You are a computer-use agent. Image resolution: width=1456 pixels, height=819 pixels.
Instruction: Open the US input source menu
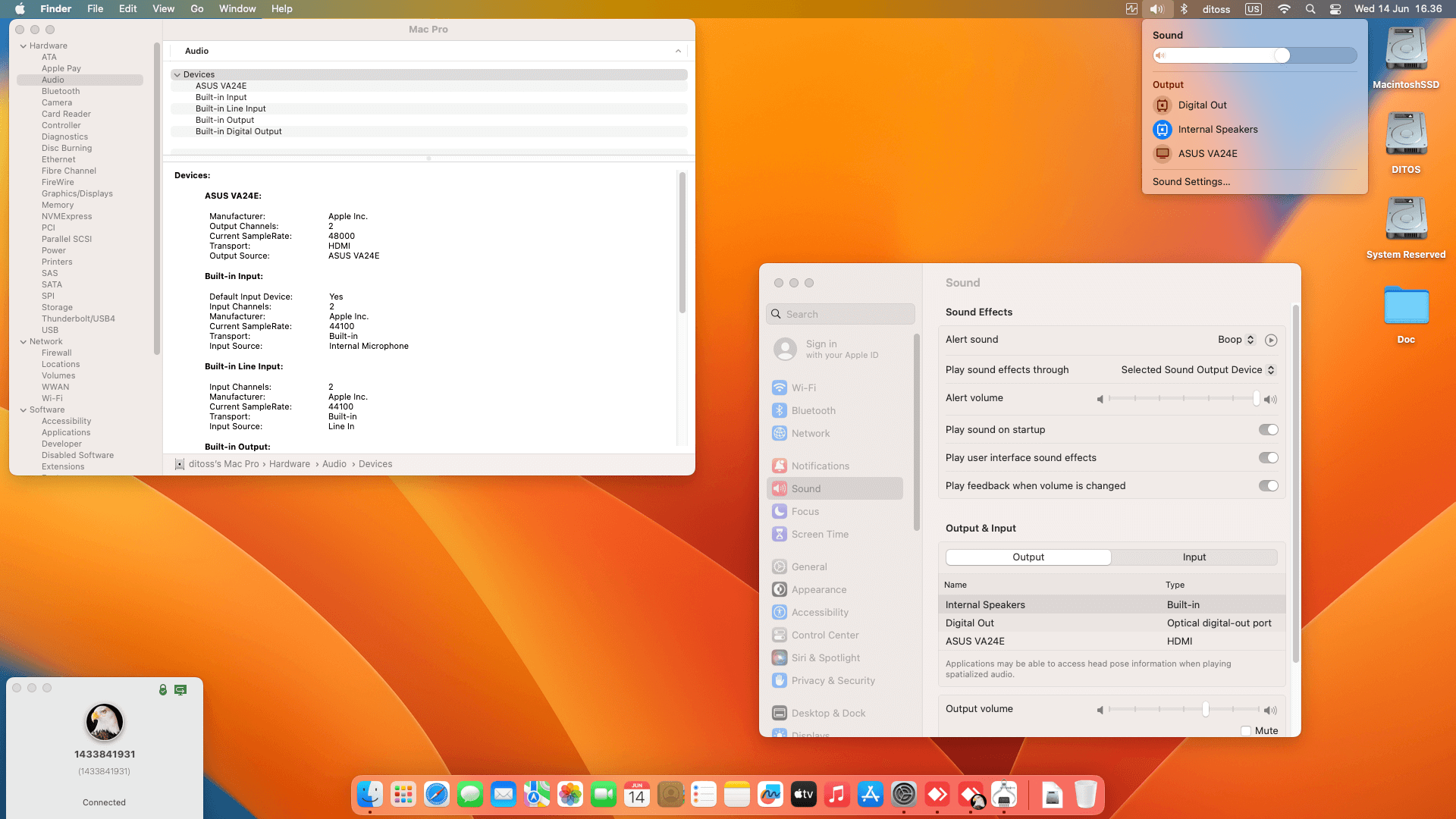1254,9
